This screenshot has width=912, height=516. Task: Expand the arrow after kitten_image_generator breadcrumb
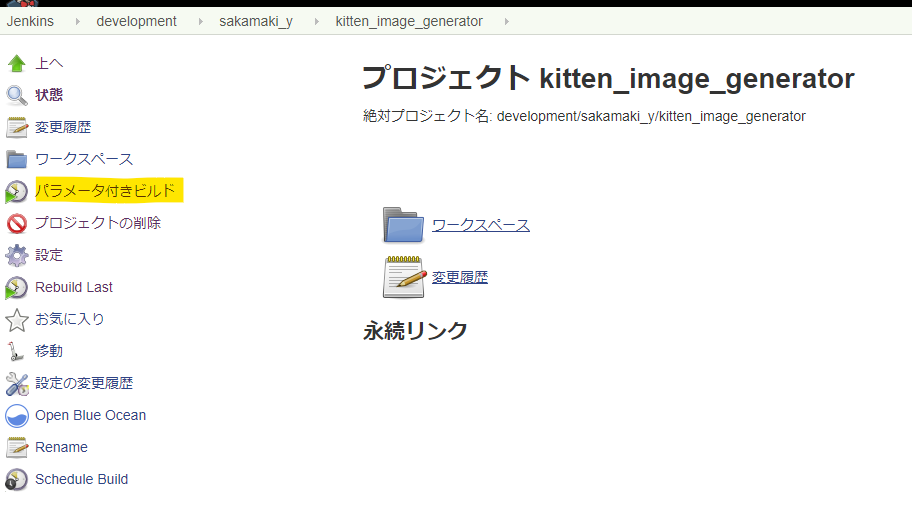505,21
